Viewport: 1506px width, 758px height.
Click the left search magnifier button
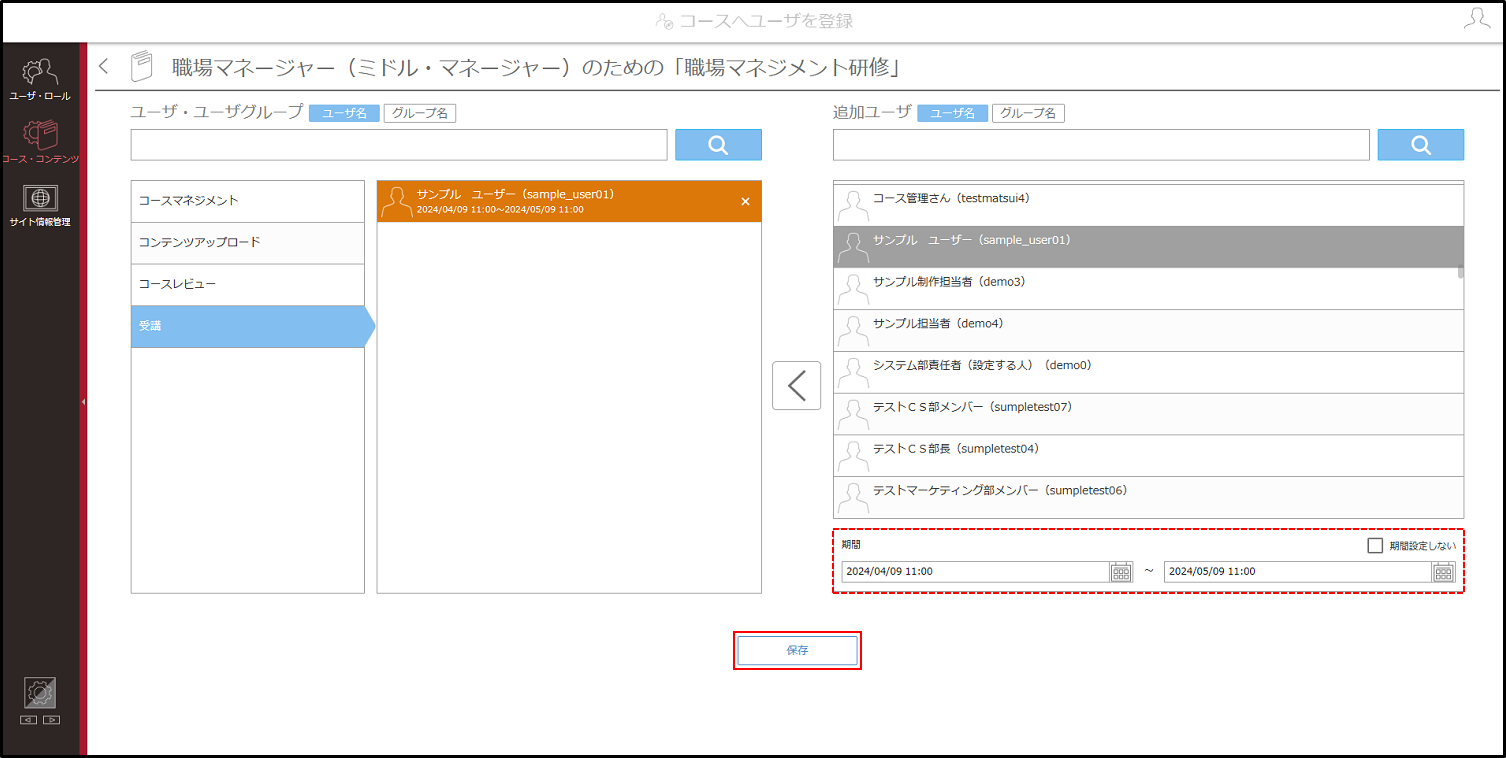718,145
